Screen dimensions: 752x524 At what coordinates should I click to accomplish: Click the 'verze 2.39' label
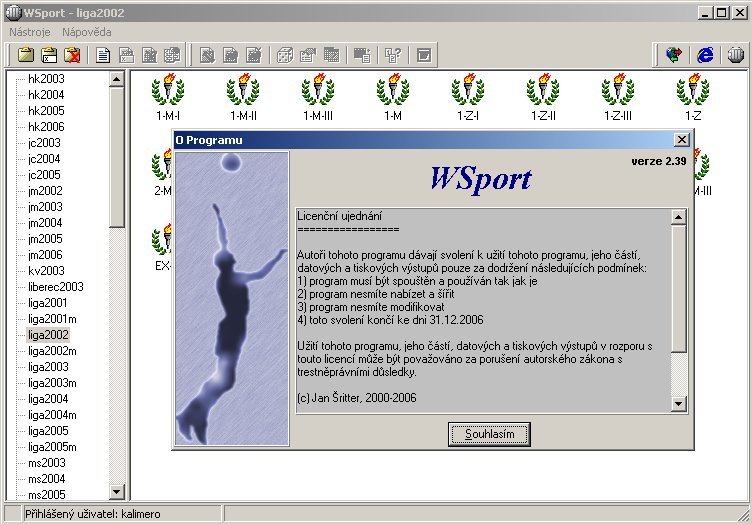pos(658,161)
